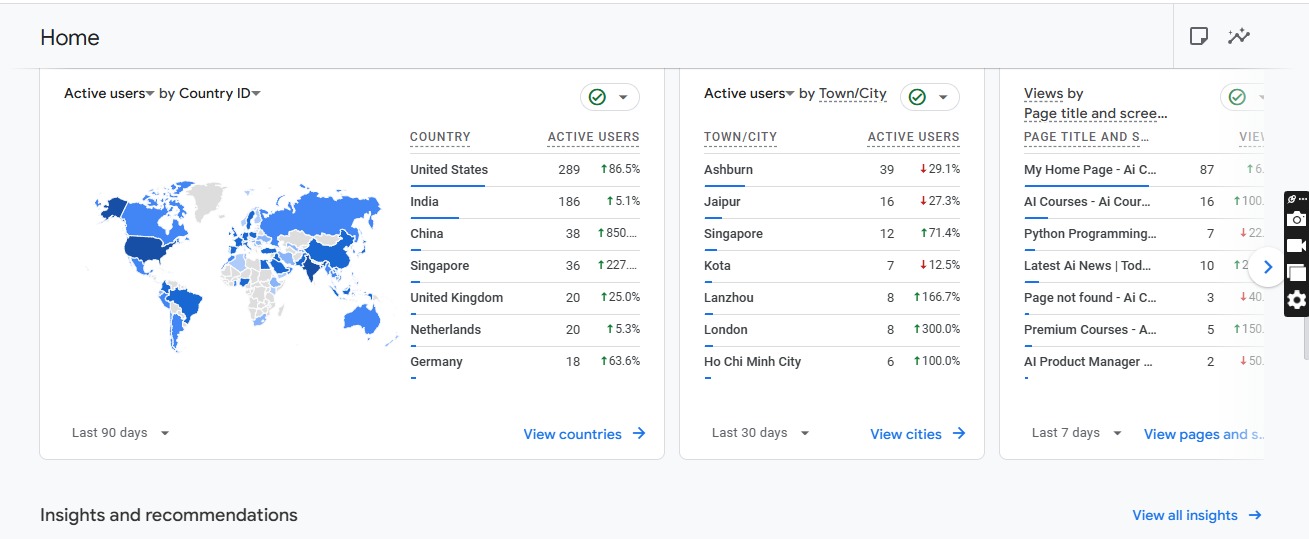This screenshot has height=539, width=1309.
Task: Click the overlapping windows capture icon
Action: (1296, 273)
